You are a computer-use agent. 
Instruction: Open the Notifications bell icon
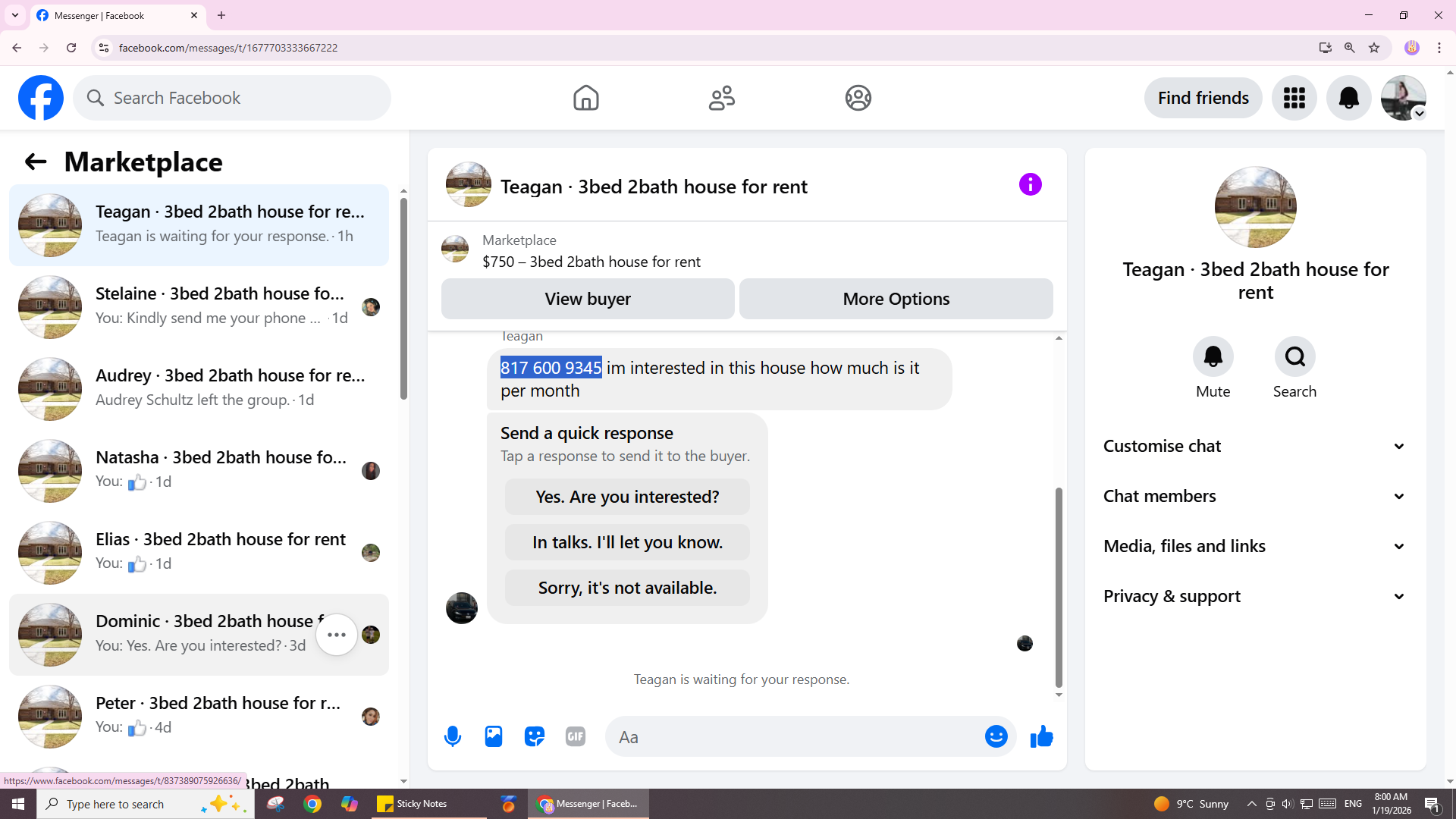coord(1349,98)
